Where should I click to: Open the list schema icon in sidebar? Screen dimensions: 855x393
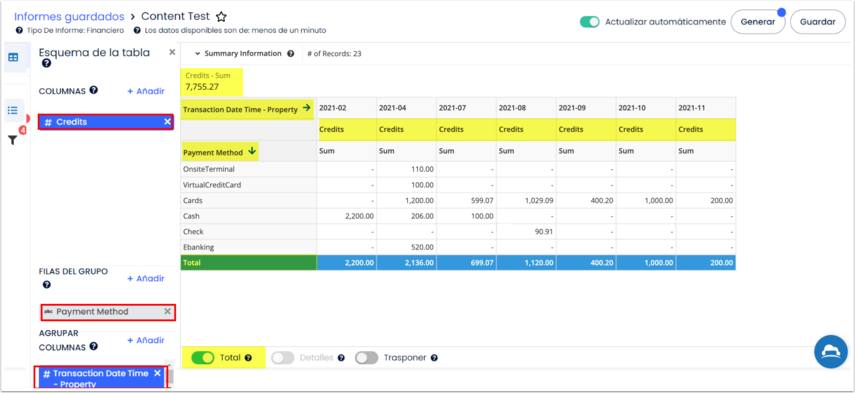[x=13, y=110]
